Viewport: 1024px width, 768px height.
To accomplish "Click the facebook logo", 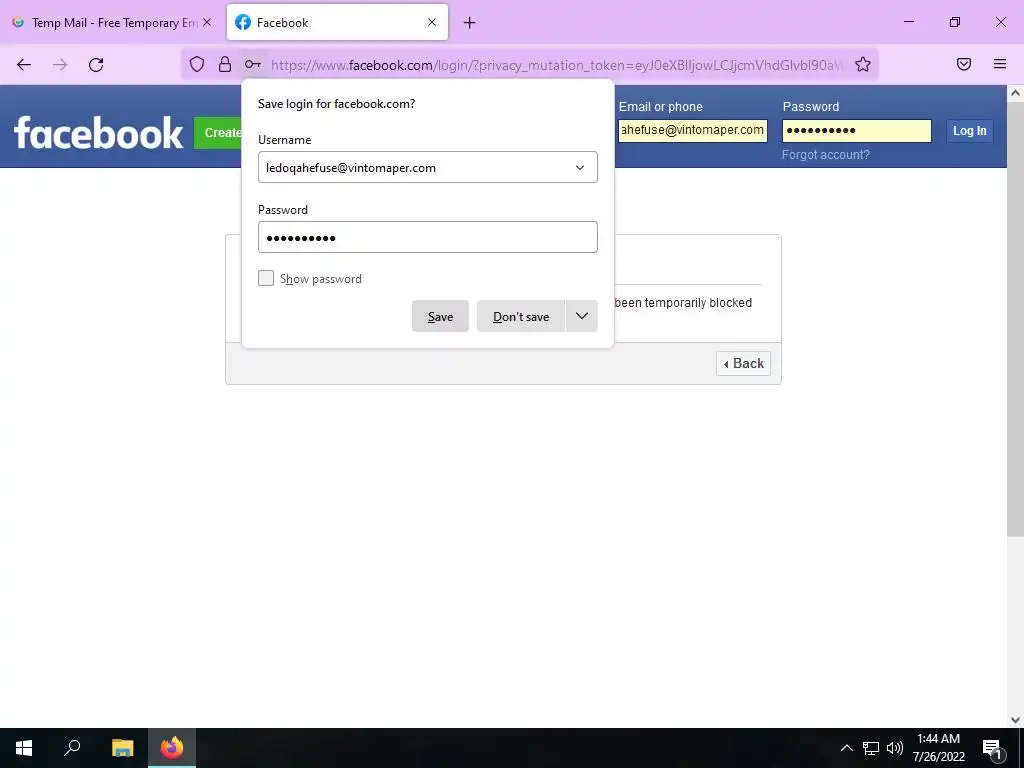I will click(x=99, y=133).
